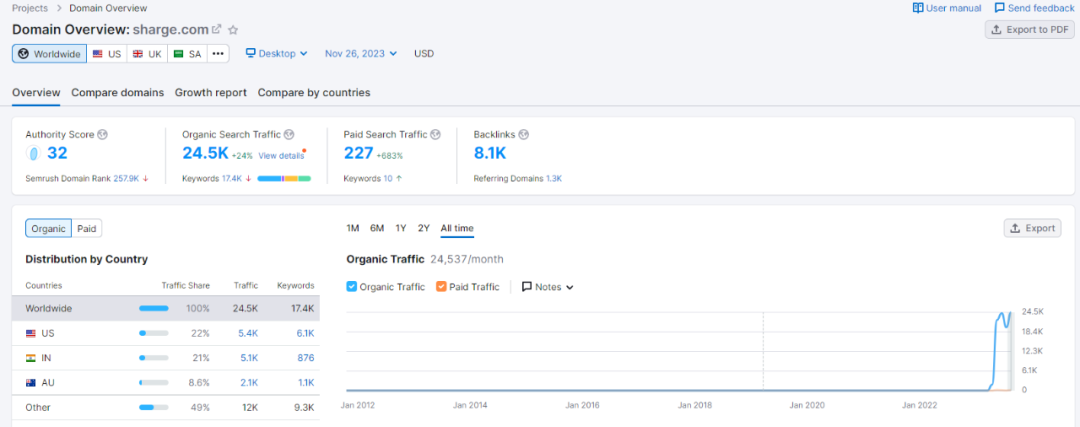Uncheck Paid Traffic checkbox
This screenshot has height=427, width=1080.
coord(442,287)
